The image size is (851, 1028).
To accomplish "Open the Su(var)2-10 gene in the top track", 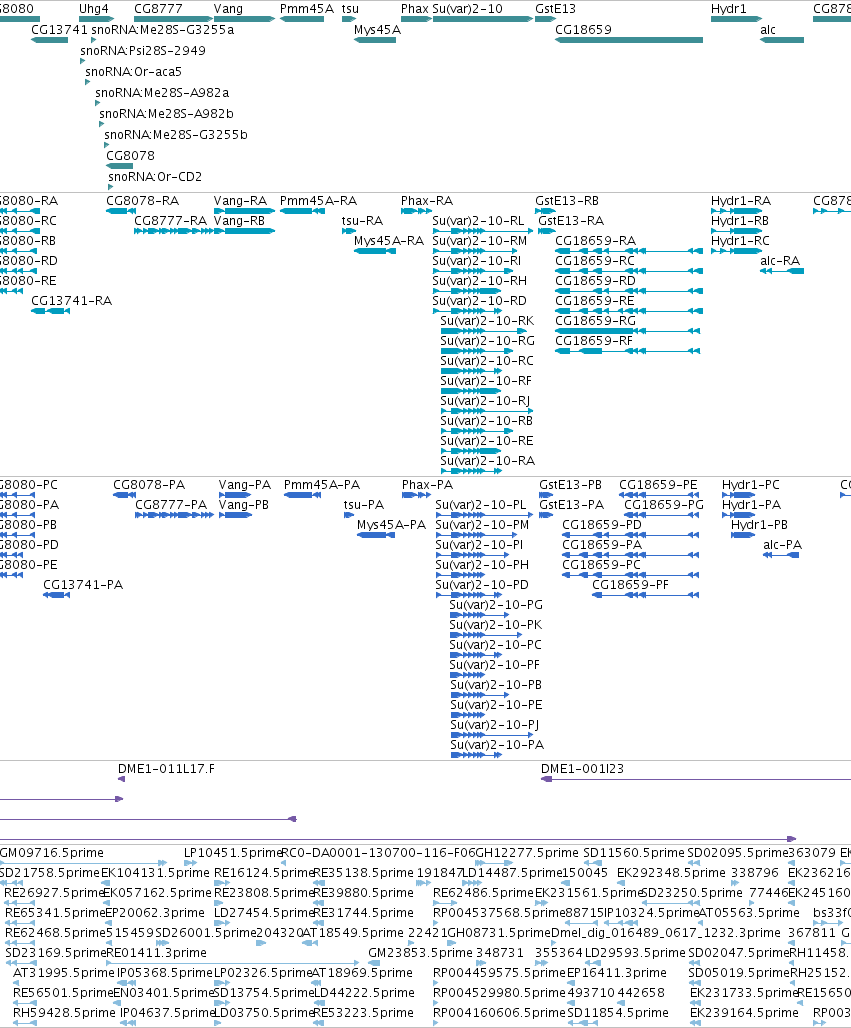I will 483,19.
